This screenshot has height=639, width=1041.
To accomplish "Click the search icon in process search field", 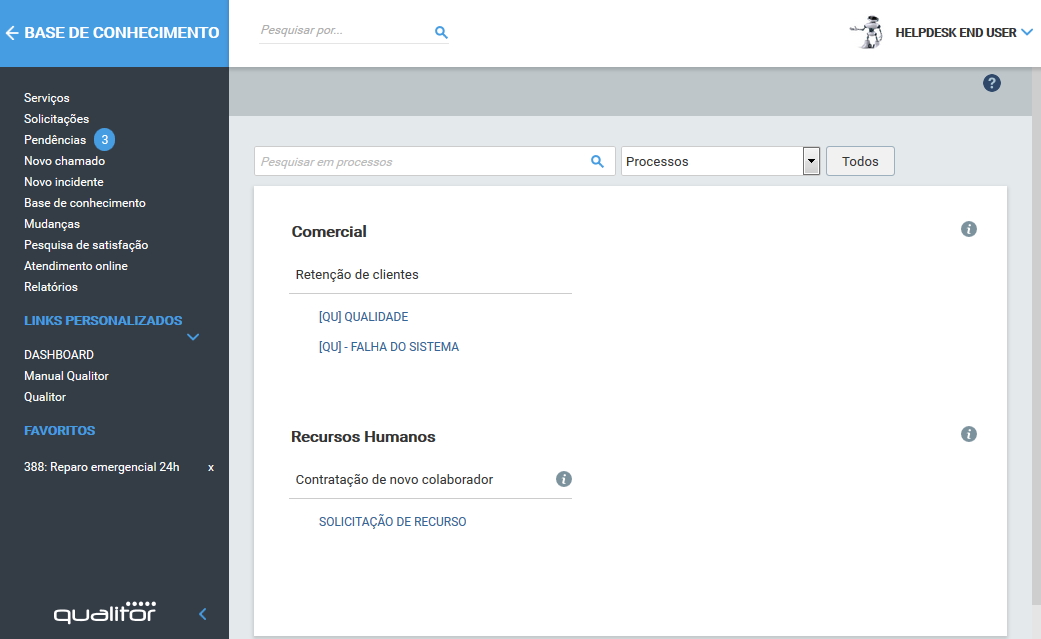I will coord(597,161).
